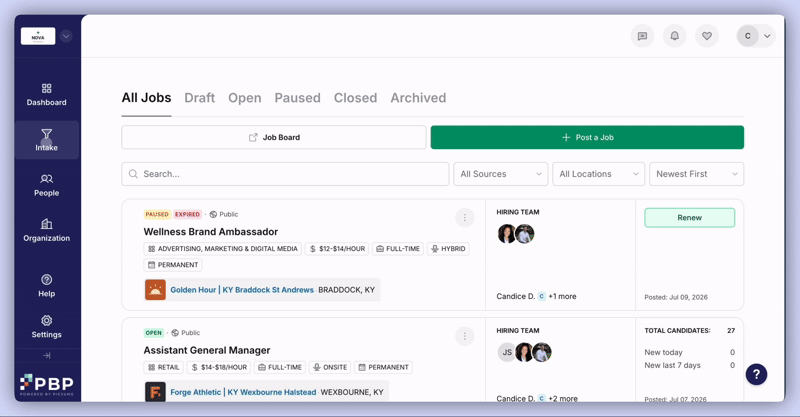Open the notifications bell
Viewport: 800px width, 417px height.
pyautogui.click(x=674, y=36)
